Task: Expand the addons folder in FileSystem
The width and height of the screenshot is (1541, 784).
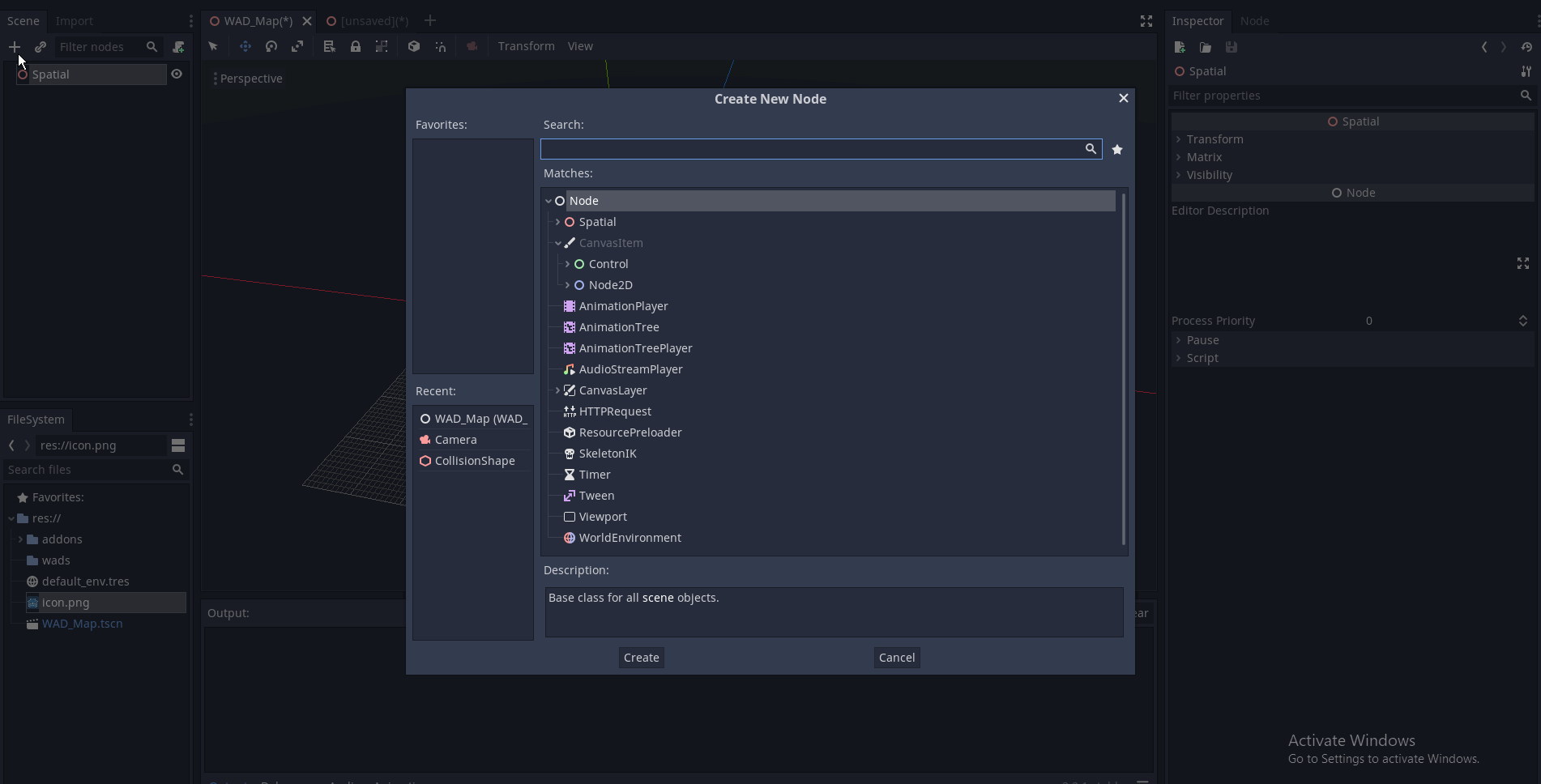Action: point(20,539)
